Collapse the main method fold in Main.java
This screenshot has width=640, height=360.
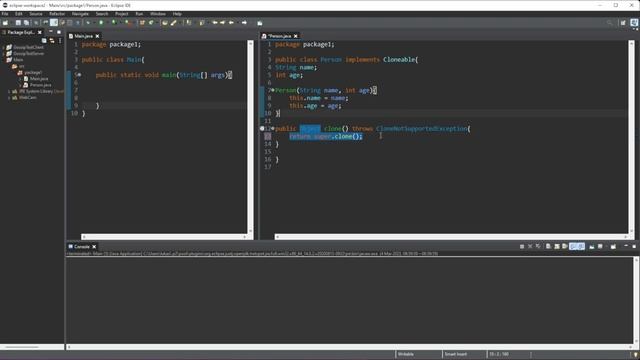(79, 75)
